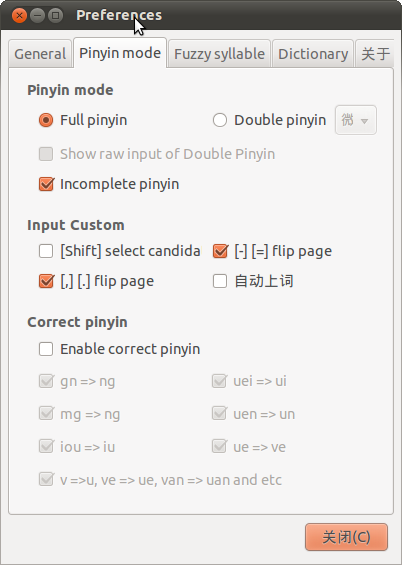Toggle the uen => un correction
This screenshot has height=565, width=402.
[x=254, y=414]
